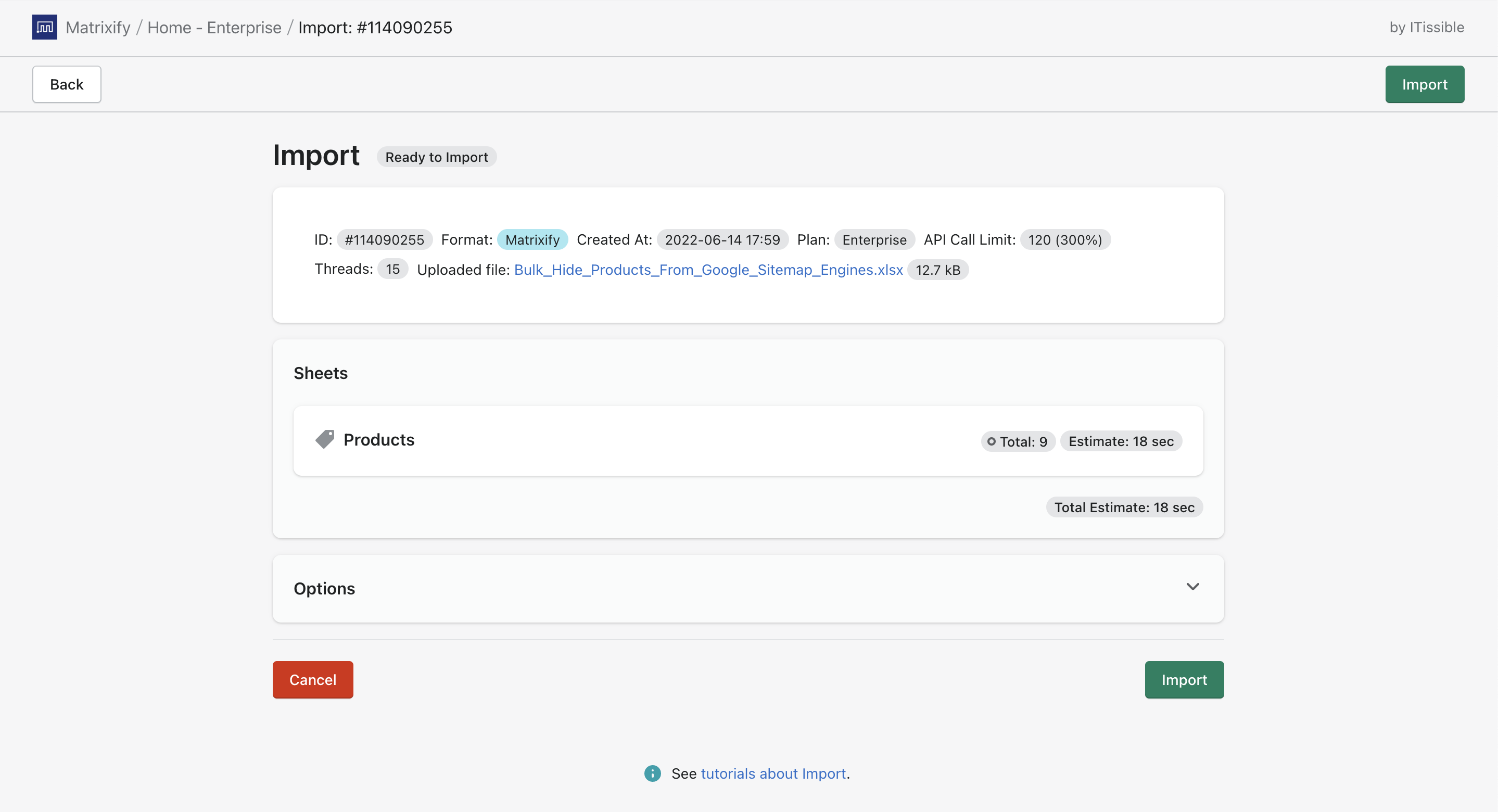Click the tag icon beside Products
The height and width of the screenshot is (812, 1498).
click(325, 440)
